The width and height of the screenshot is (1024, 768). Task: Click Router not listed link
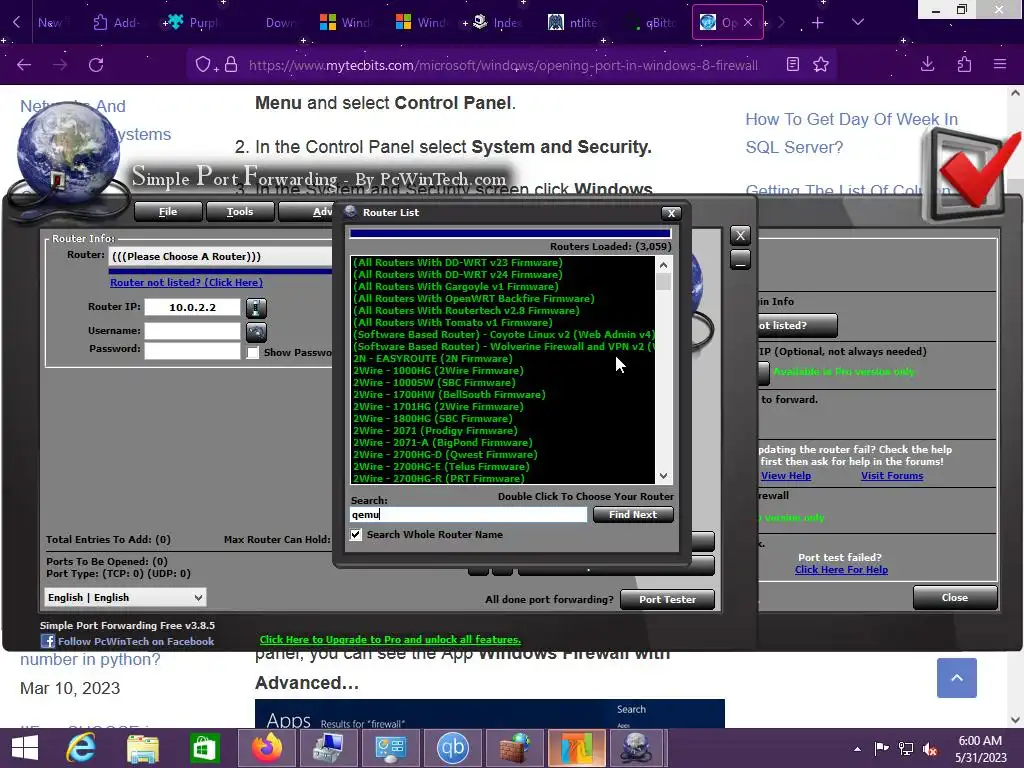[x=186, y=283]
